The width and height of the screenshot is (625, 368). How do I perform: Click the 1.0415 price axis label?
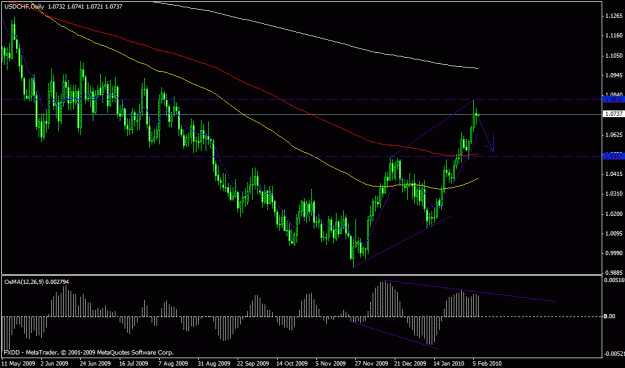pos(614,174)
